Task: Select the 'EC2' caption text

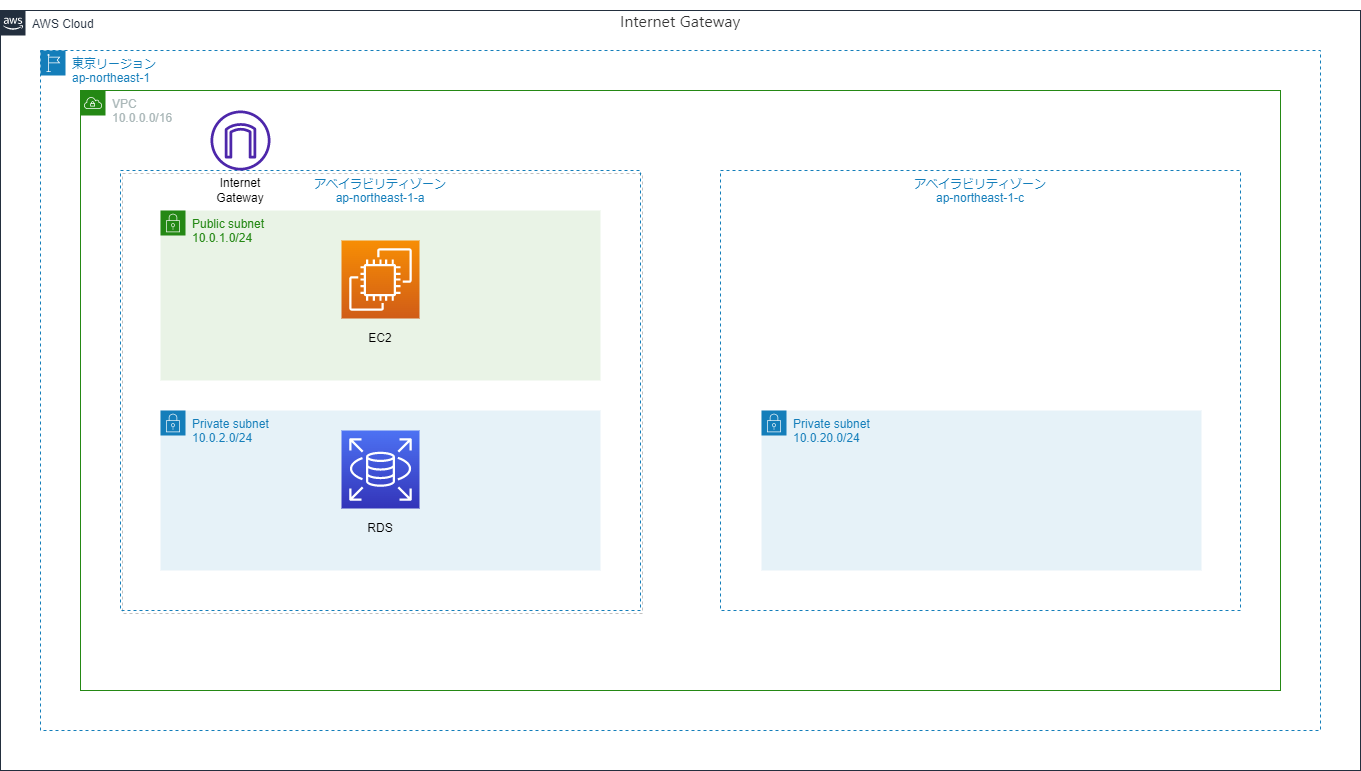Action: (380, 338)
